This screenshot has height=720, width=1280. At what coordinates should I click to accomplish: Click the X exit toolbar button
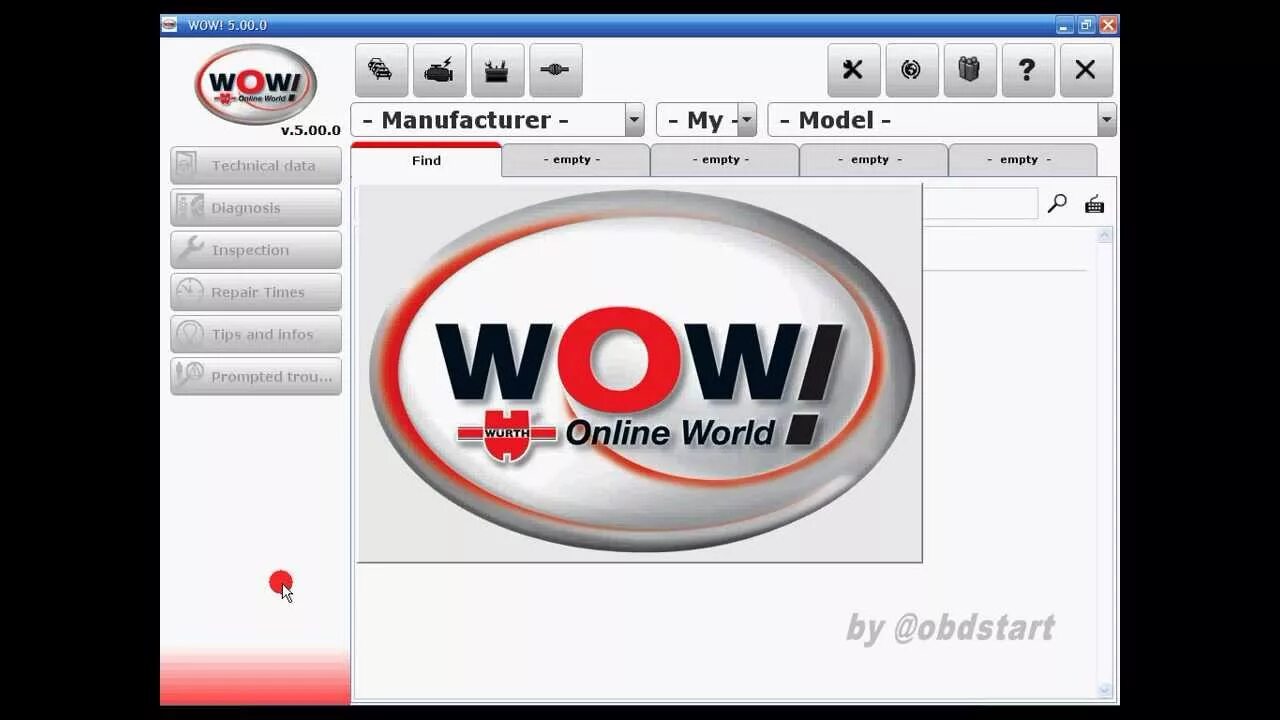pyautogui.click(x=1085, y=70)
